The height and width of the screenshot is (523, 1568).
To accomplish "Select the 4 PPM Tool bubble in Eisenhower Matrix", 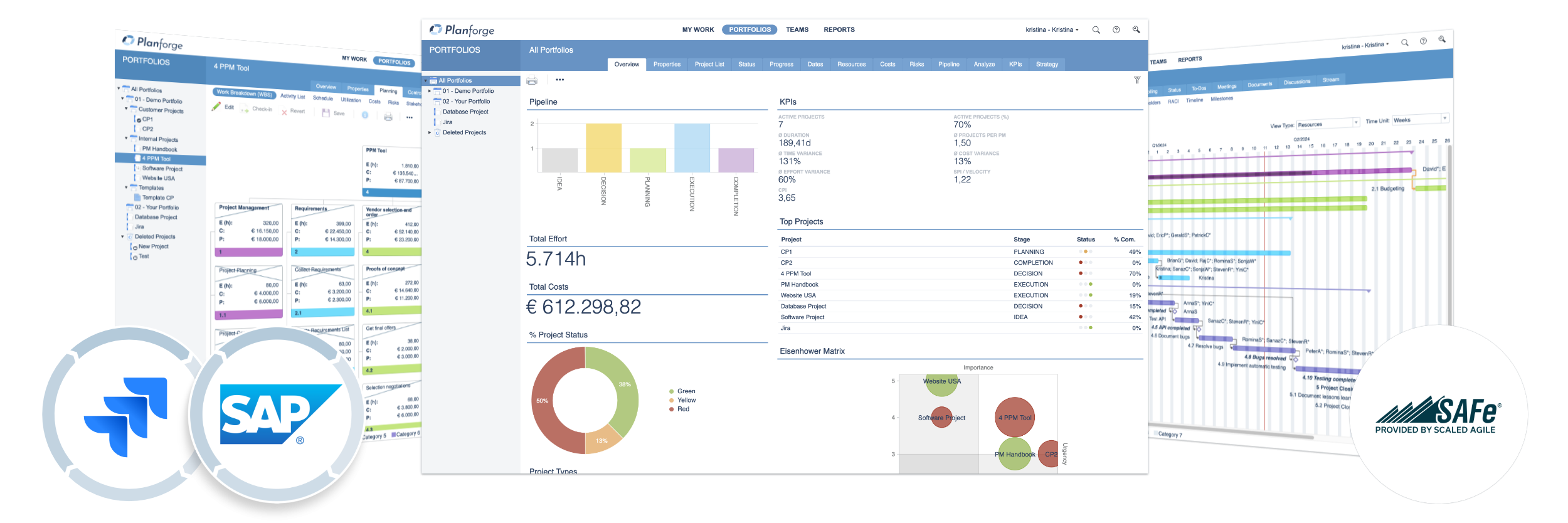I will click(1014, 418).
